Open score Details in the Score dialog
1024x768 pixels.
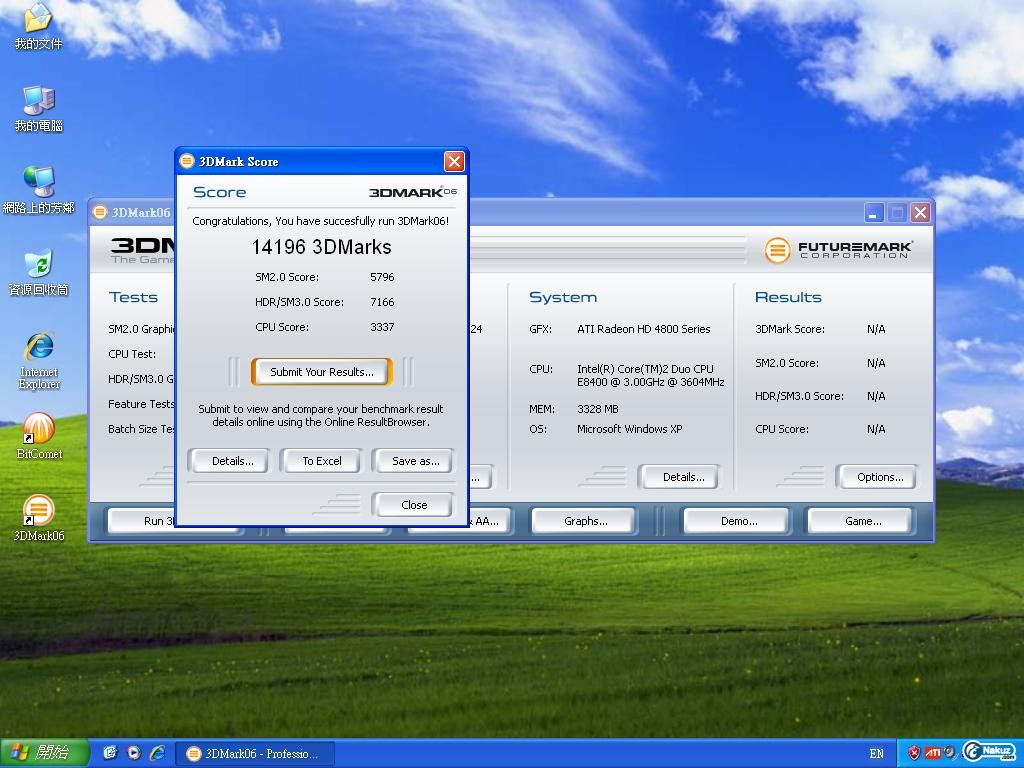pyautogui.click(x=232, y=461)
